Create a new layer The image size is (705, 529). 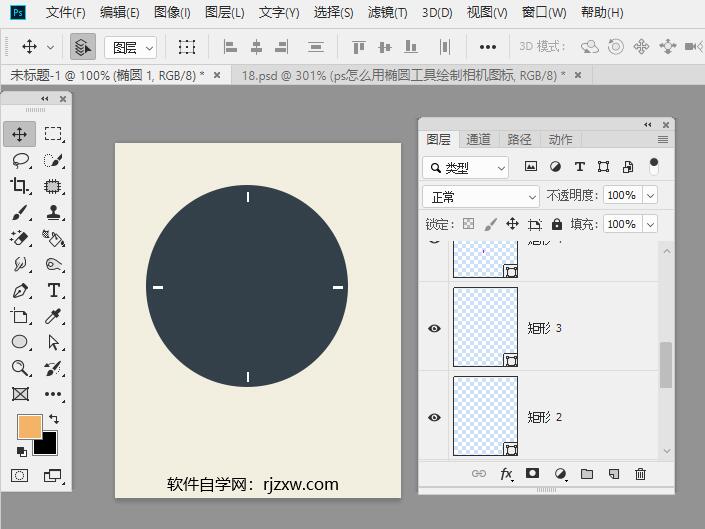pos(614,474)
